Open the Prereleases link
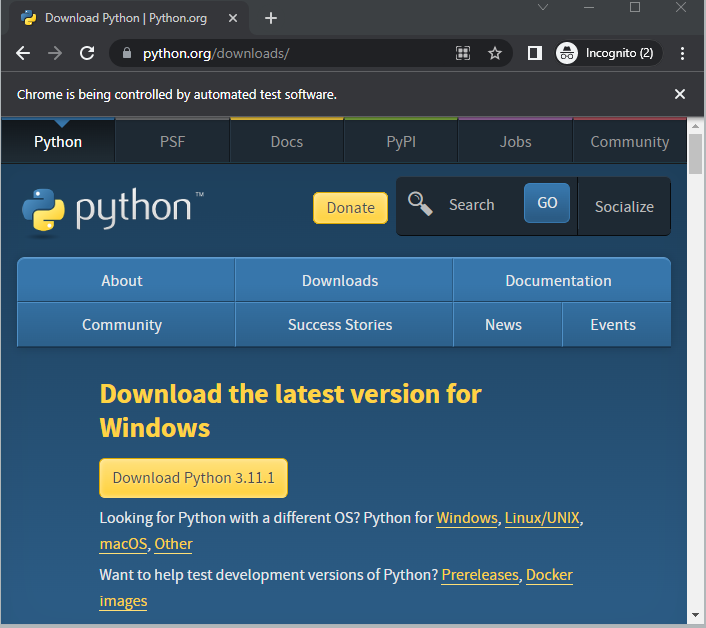Screen dimensions: 706x628 (x=480, y=575)
